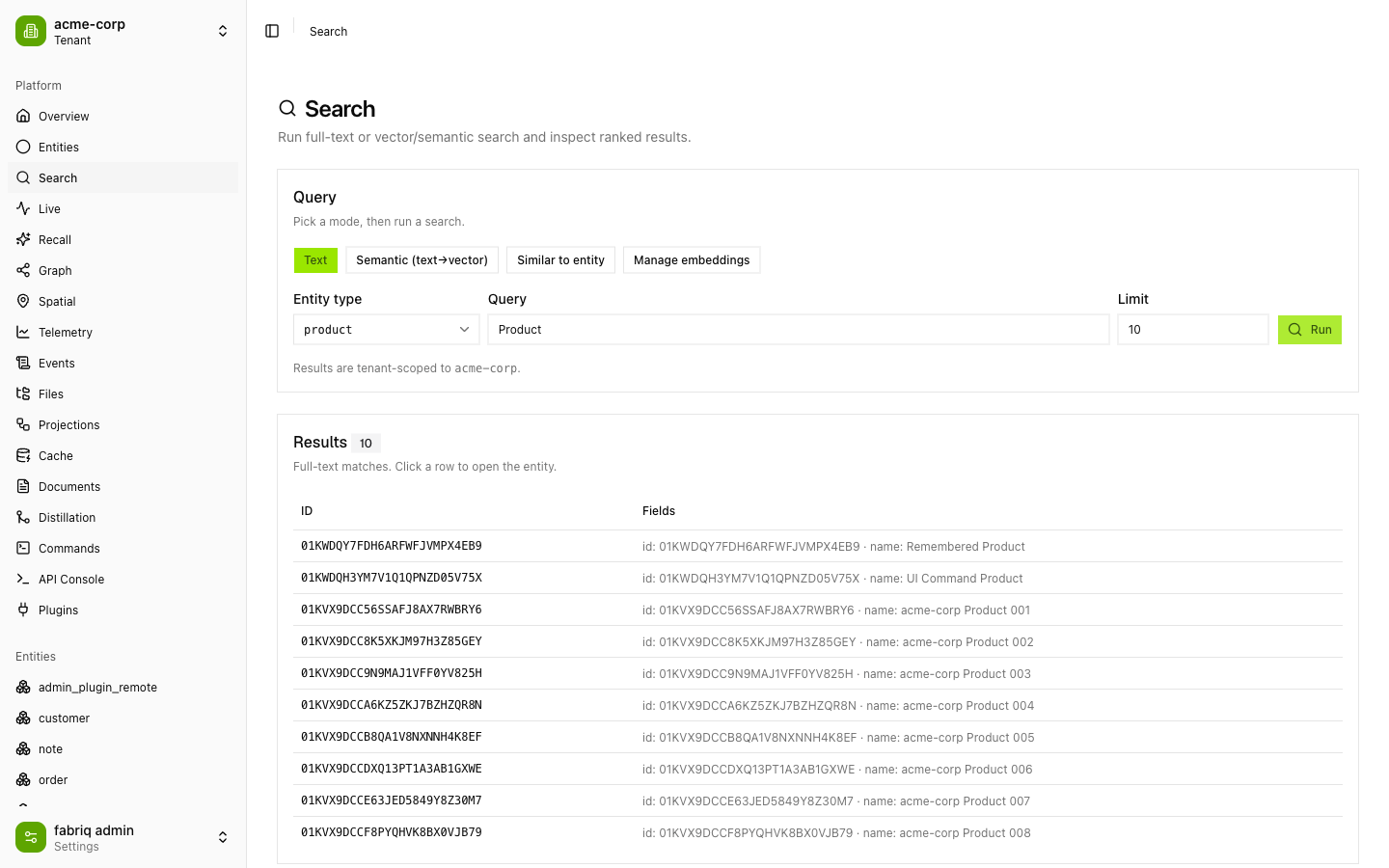Open the API Console terminal icon

click(x=23, y=579)
